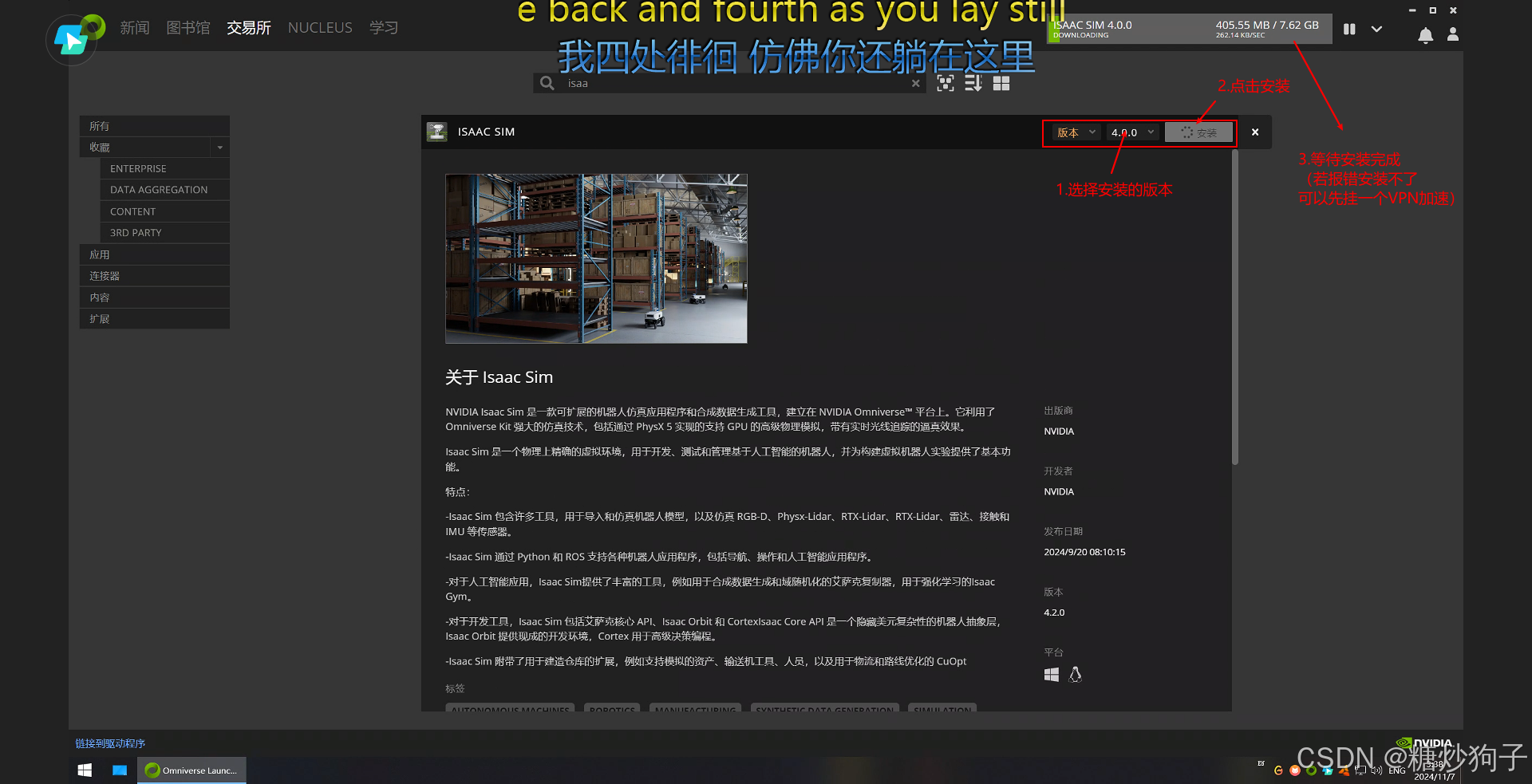
Task: Click the release date 2024/9/20 08:10:15
Action: (1084, 552)
